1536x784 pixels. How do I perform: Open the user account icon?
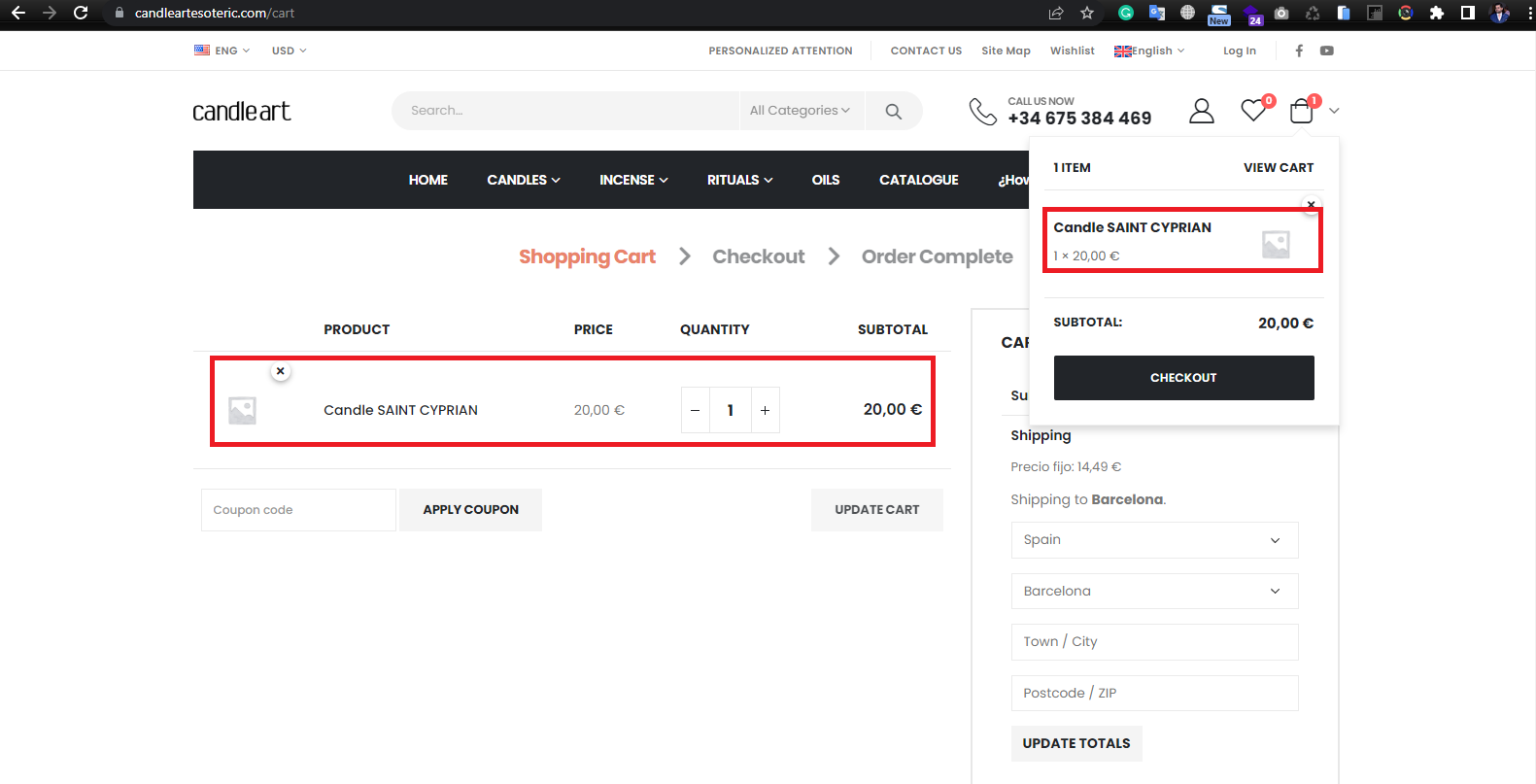pyautogui.click(x=1202, y=111)
